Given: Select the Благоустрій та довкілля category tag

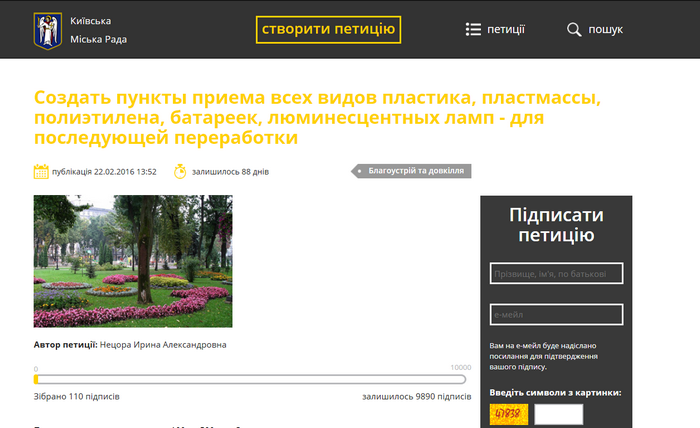Looking at the screenshot, I should point(411,171).
